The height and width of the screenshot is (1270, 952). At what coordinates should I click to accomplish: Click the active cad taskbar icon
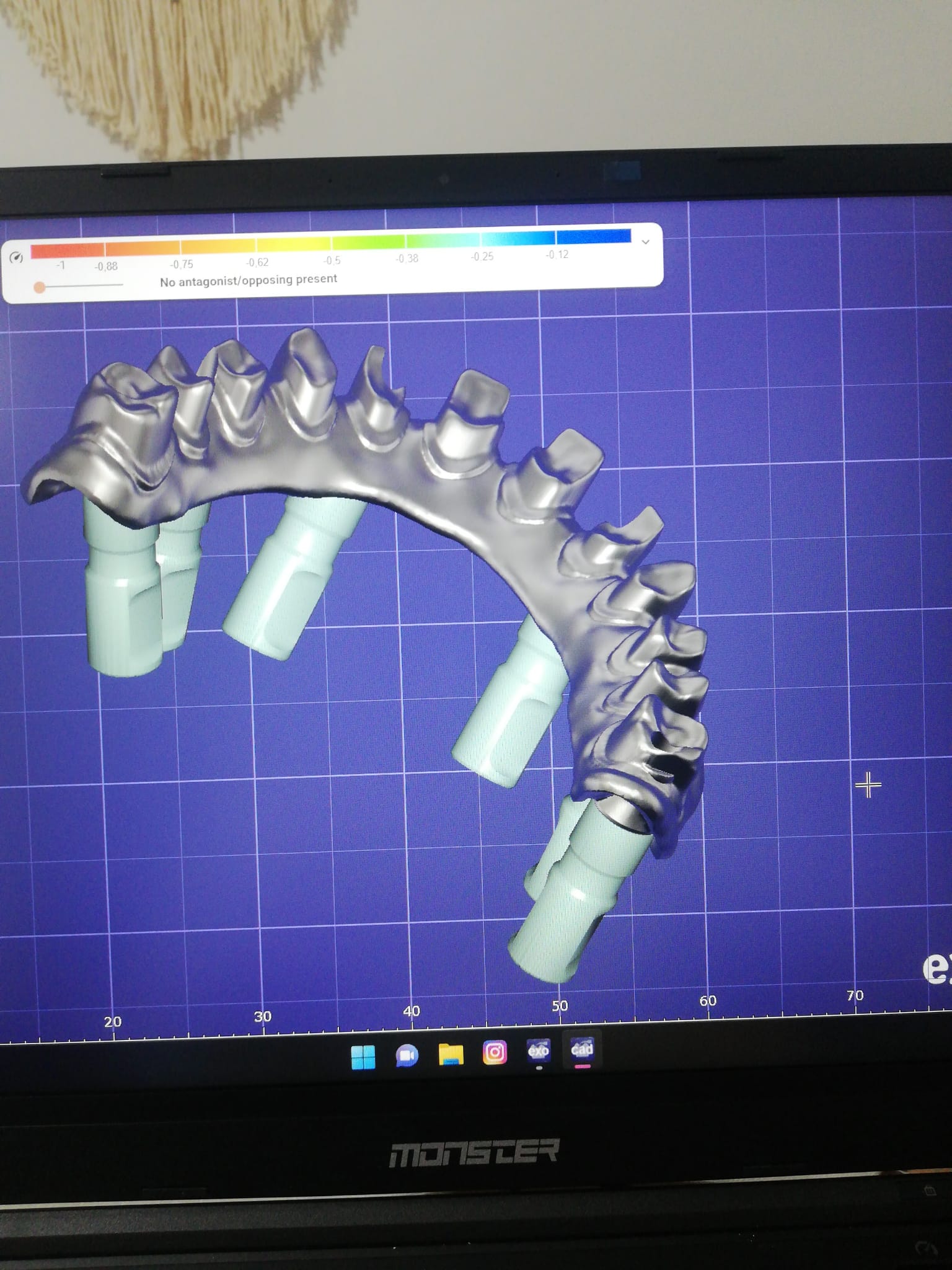[x=582, y=1049]
